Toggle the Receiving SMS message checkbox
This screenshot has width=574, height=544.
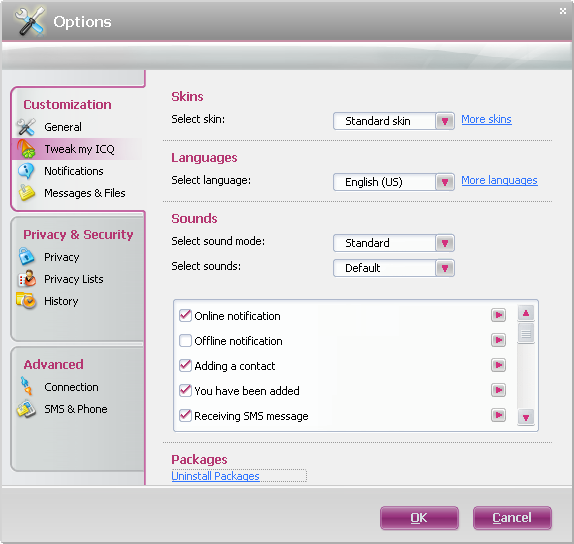[185, 416]
